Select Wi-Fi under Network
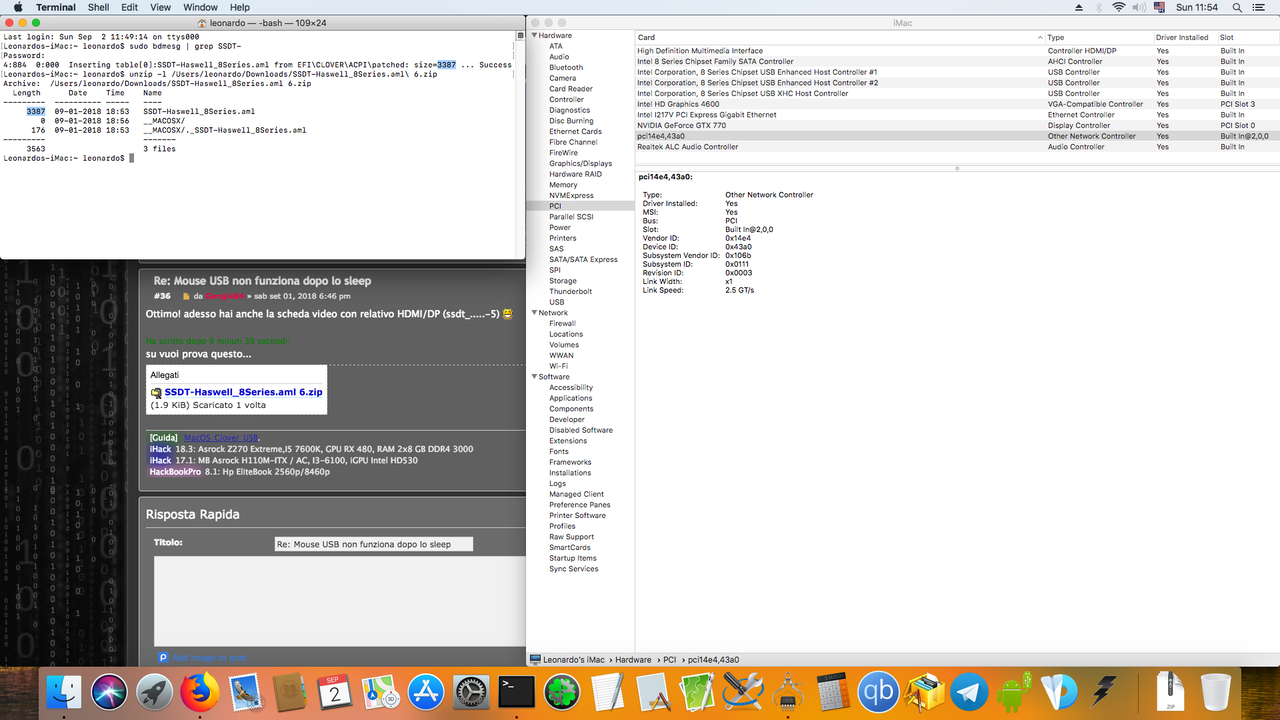 click(558, 366)
